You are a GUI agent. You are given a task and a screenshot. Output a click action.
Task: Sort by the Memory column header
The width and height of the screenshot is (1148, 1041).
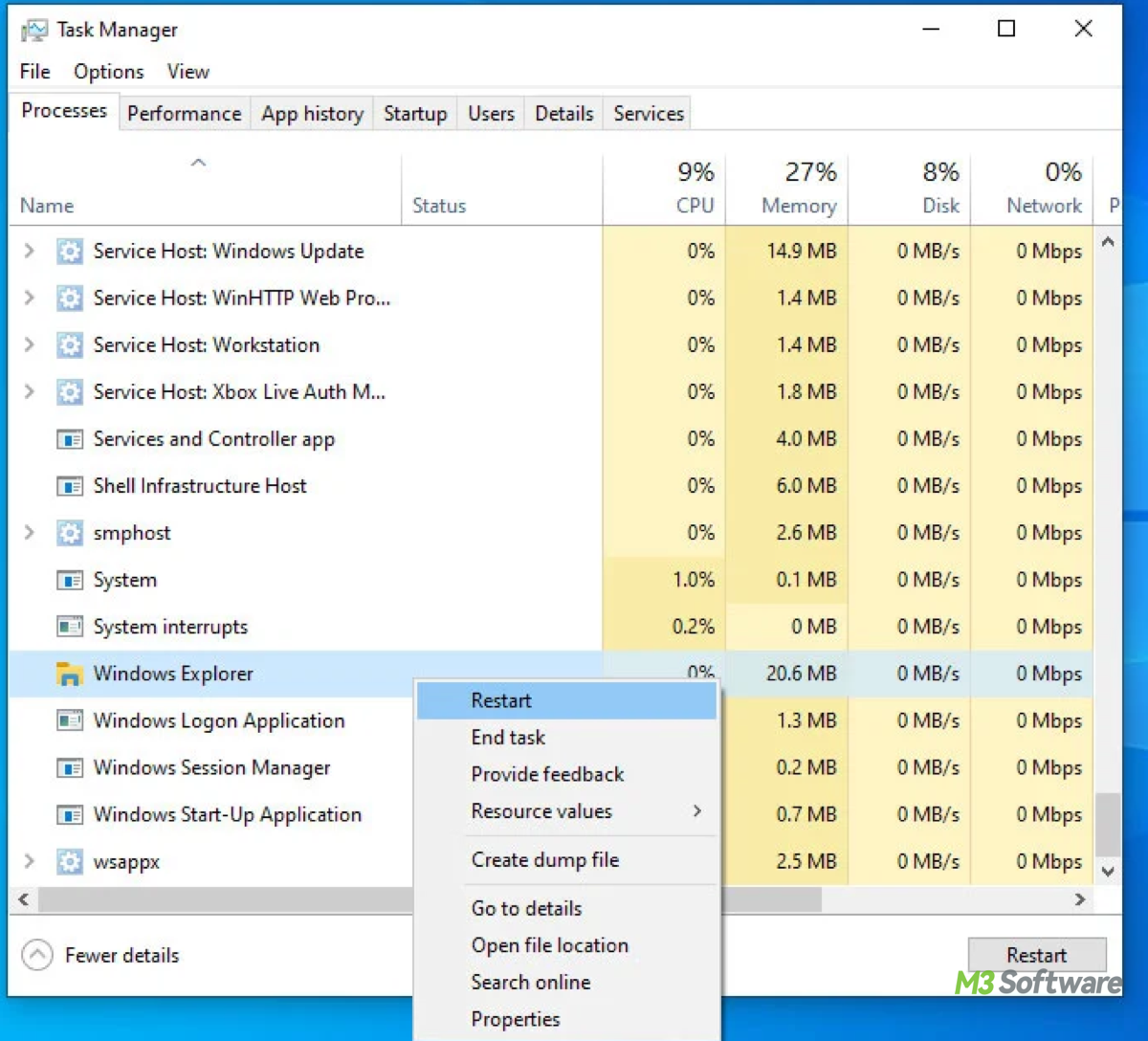(x=786, y=189)
